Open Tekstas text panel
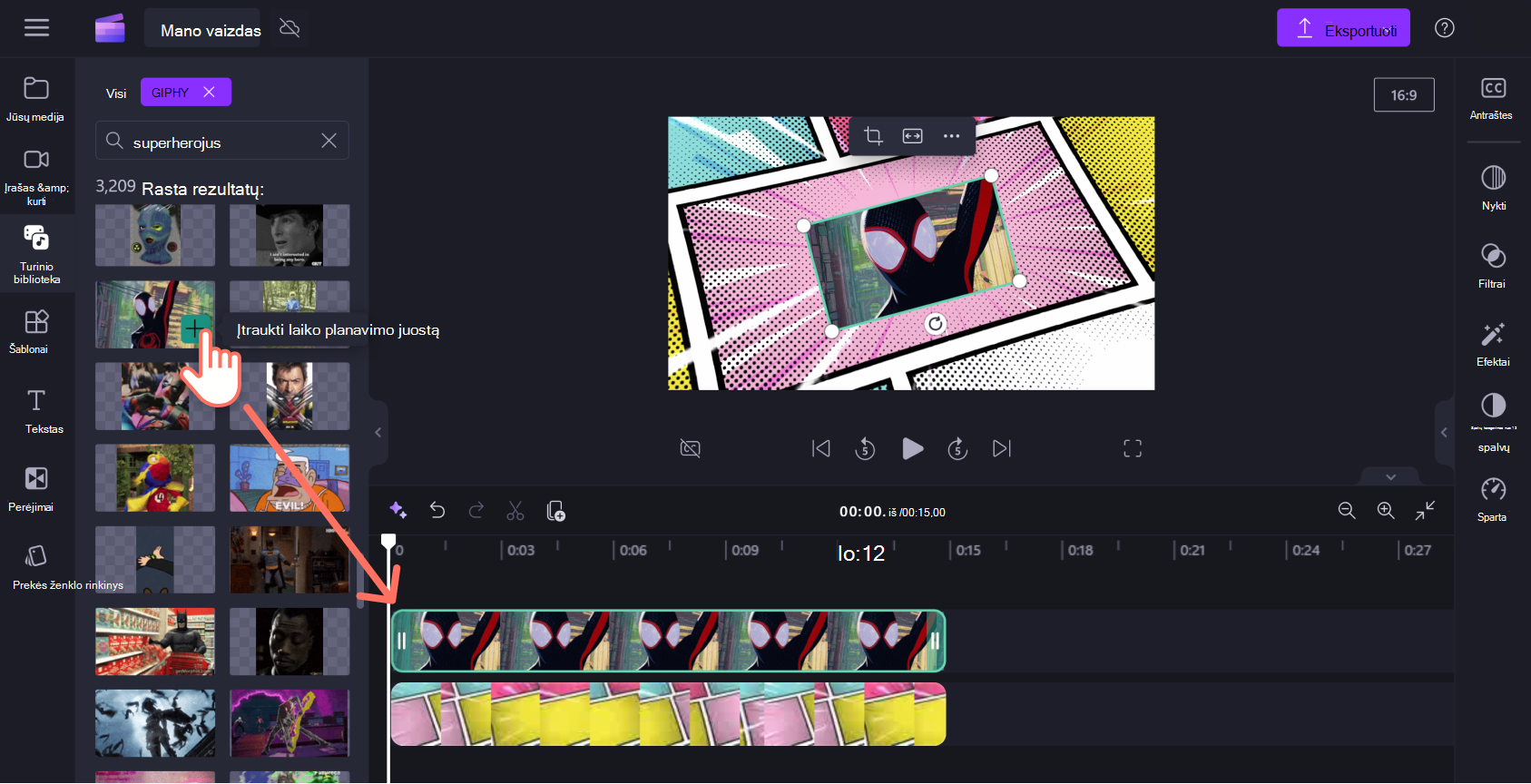Viewport: 1531px width, 784px height. pyautogui.click(x=36, y=410)
